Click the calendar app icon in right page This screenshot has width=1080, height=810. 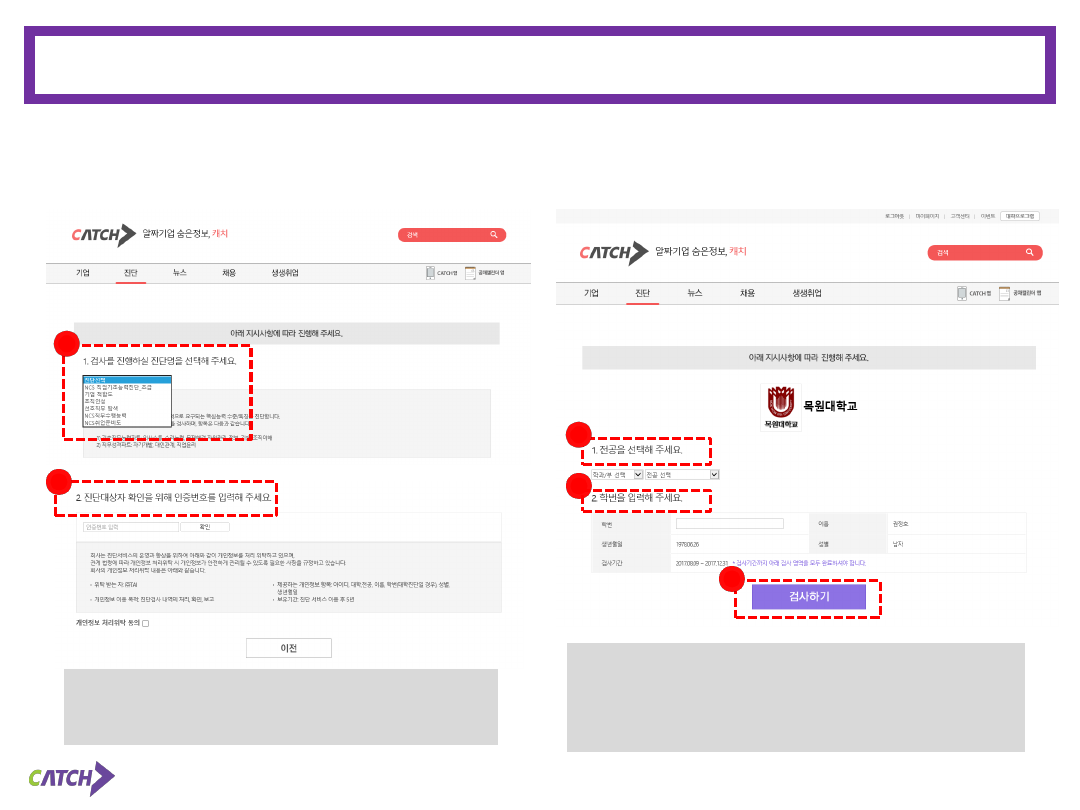(1004, 293)
